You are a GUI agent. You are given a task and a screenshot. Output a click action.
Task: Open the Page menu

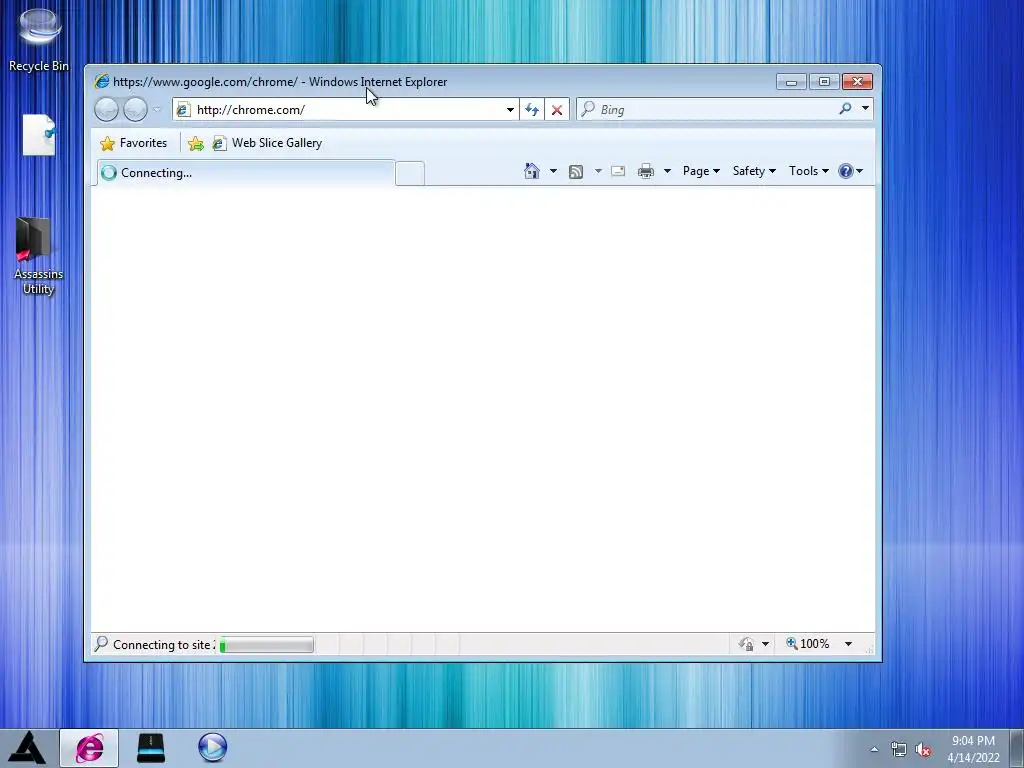click(701, 171)
